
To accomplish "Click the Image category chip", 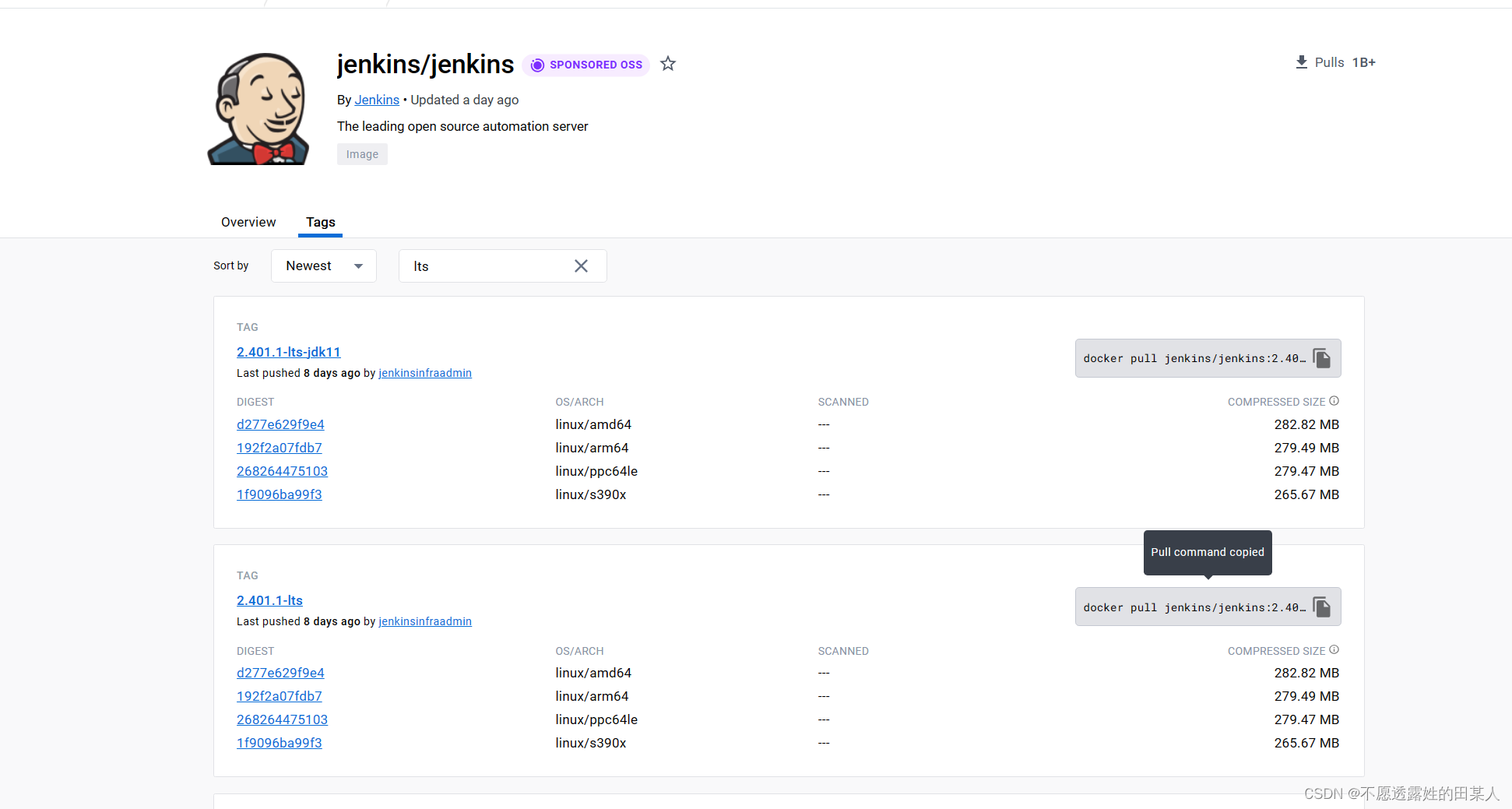I will click(362, 154).
